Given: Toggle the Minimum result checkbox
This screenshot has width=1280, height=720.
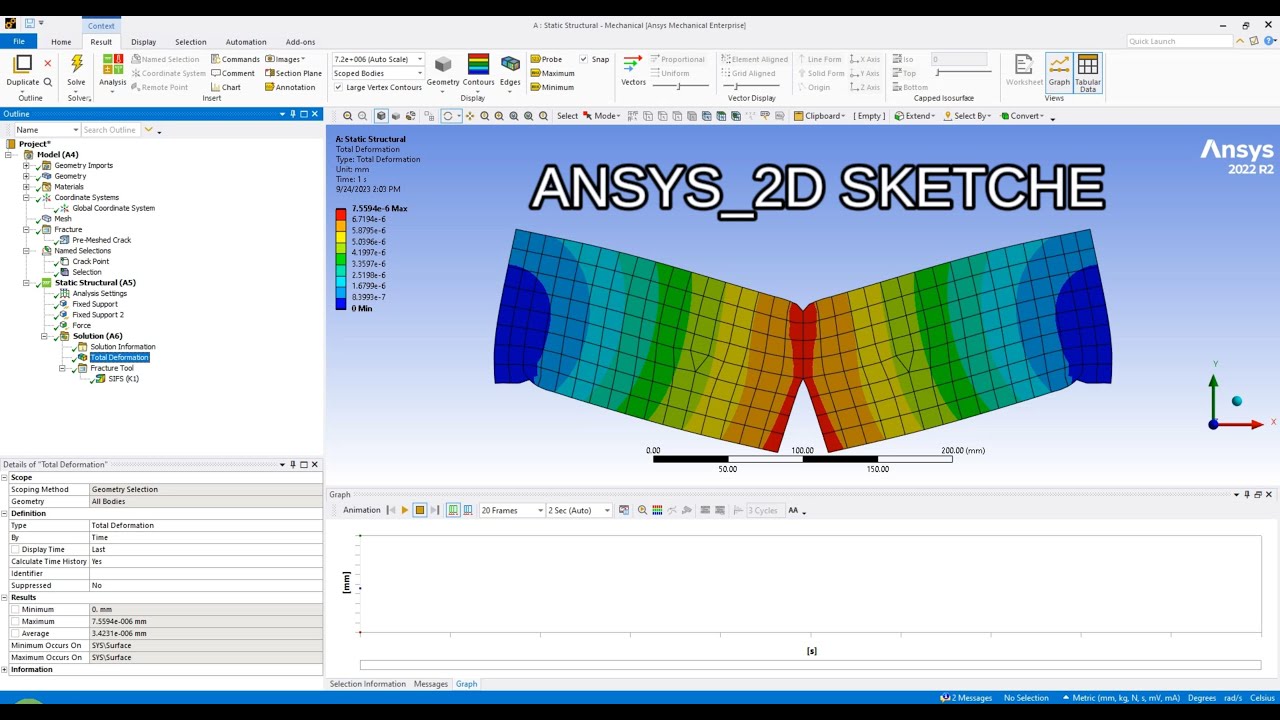Looking at the screenshot, I should (x=15, y=609).
